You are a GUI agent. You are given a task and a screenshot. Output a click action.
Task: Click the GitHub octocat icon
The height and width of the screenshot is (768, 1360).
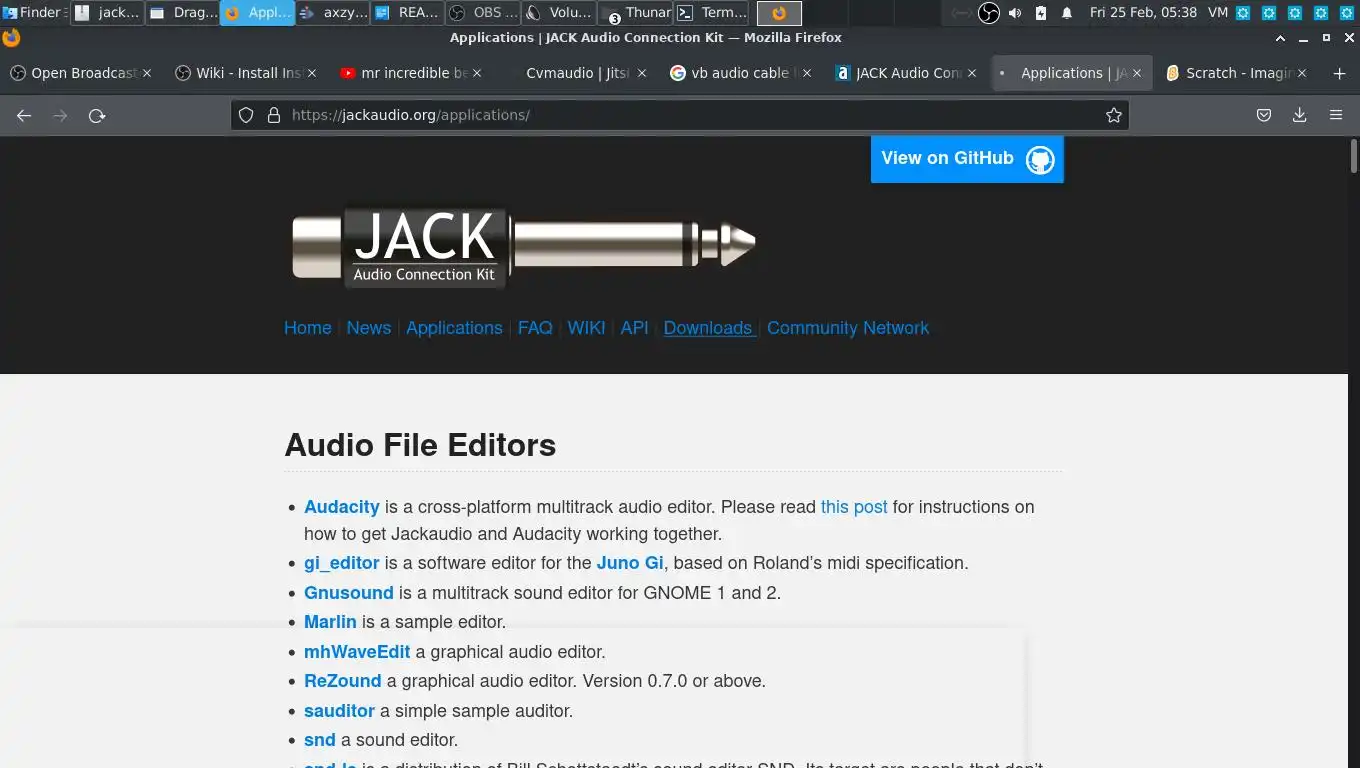coord(1040,160)
